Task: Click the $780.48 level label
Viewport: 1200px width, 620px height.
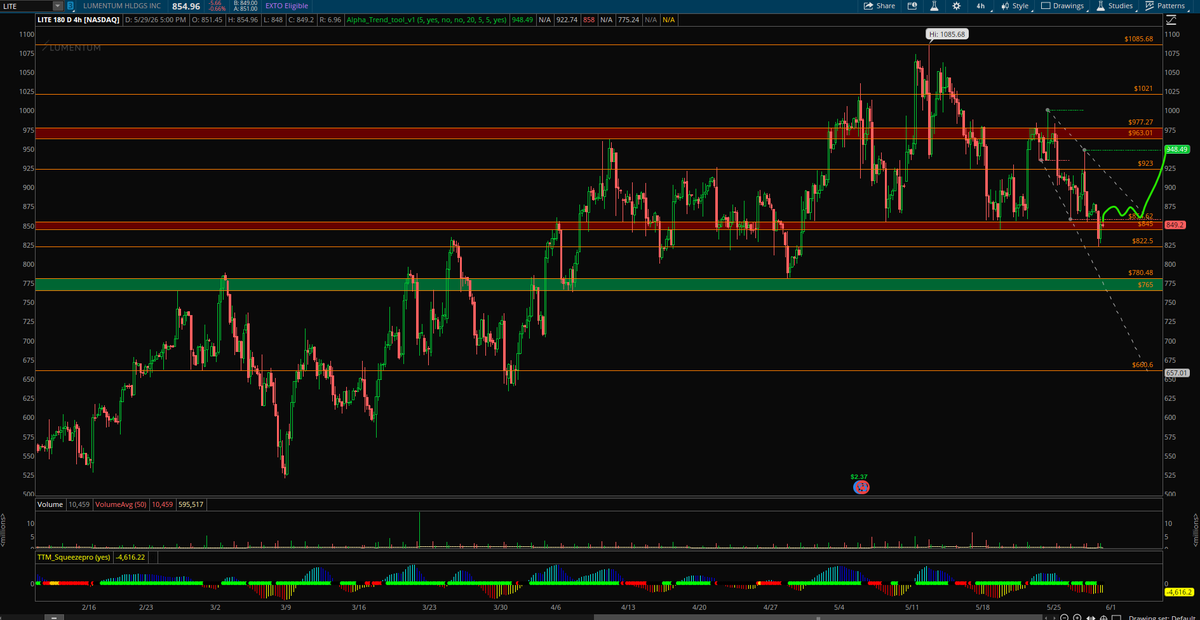Action: (x=1140, y=273)
